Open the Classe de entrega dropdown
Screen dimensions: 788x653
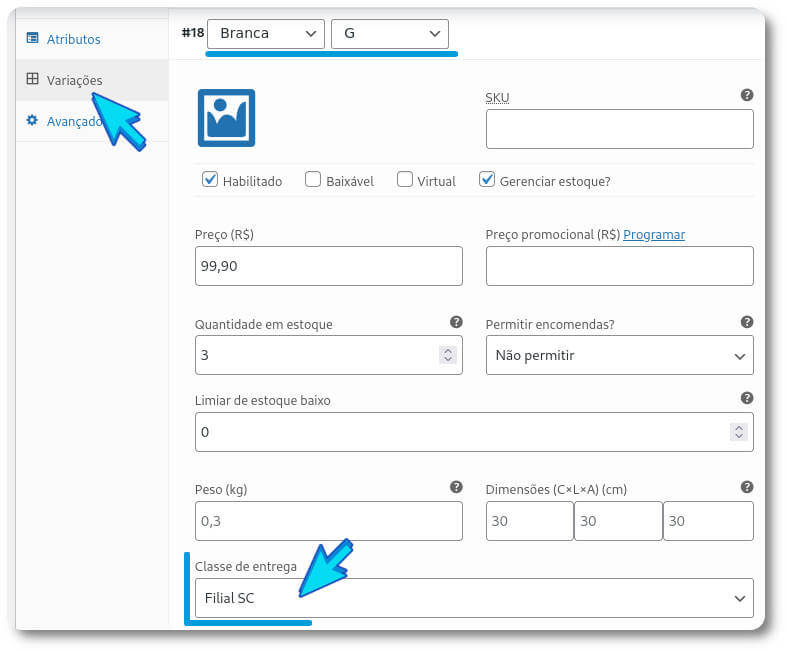click(x=474, y=598)
